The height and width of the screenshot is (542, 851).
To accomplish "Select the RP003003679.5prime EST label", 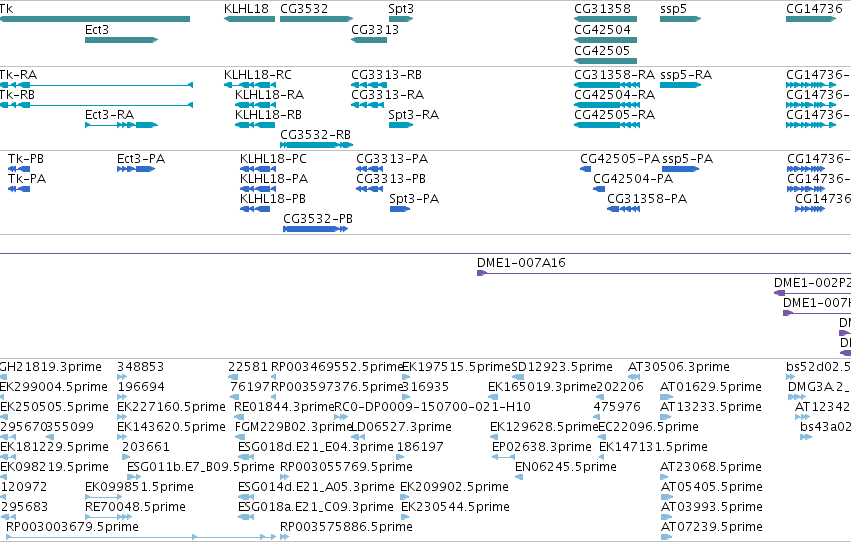I will [72, 528].
